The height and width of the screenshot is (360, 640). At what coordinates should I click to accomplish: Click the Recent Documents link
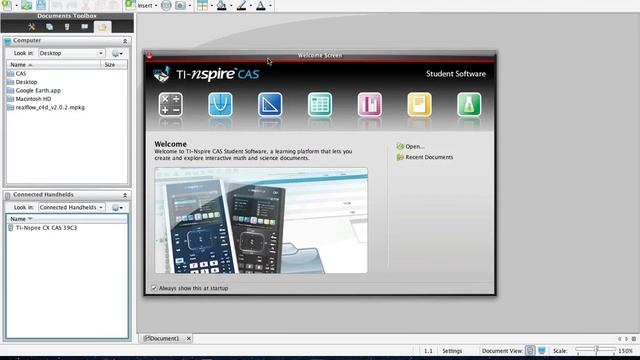pyautogui.click(x=425, y=157)
